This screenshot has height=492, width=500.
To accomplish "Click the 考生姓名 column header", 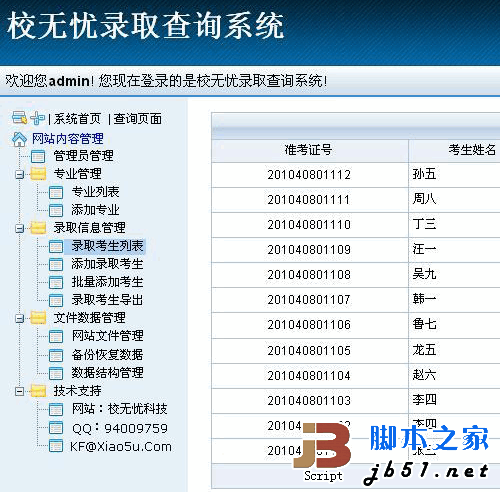I will tap(472, 150).
